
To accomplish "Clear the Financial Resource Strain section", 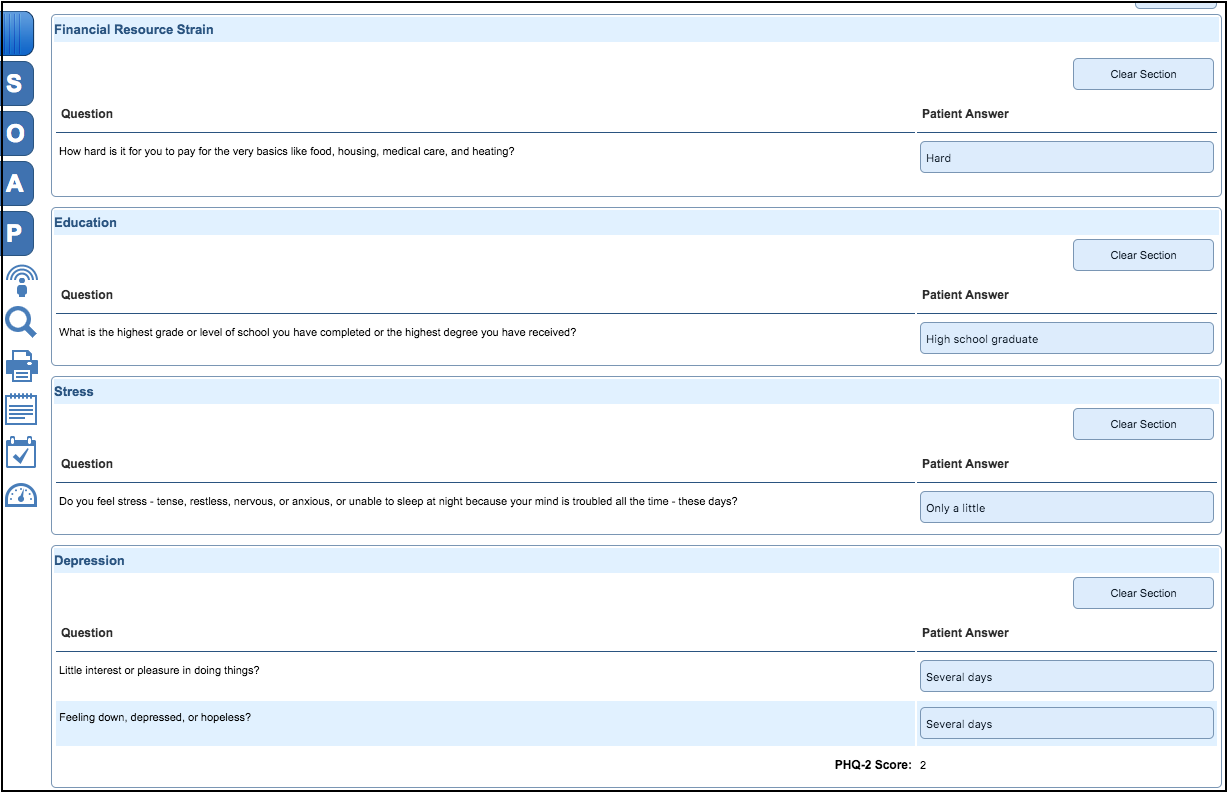I will [1143, 74].
